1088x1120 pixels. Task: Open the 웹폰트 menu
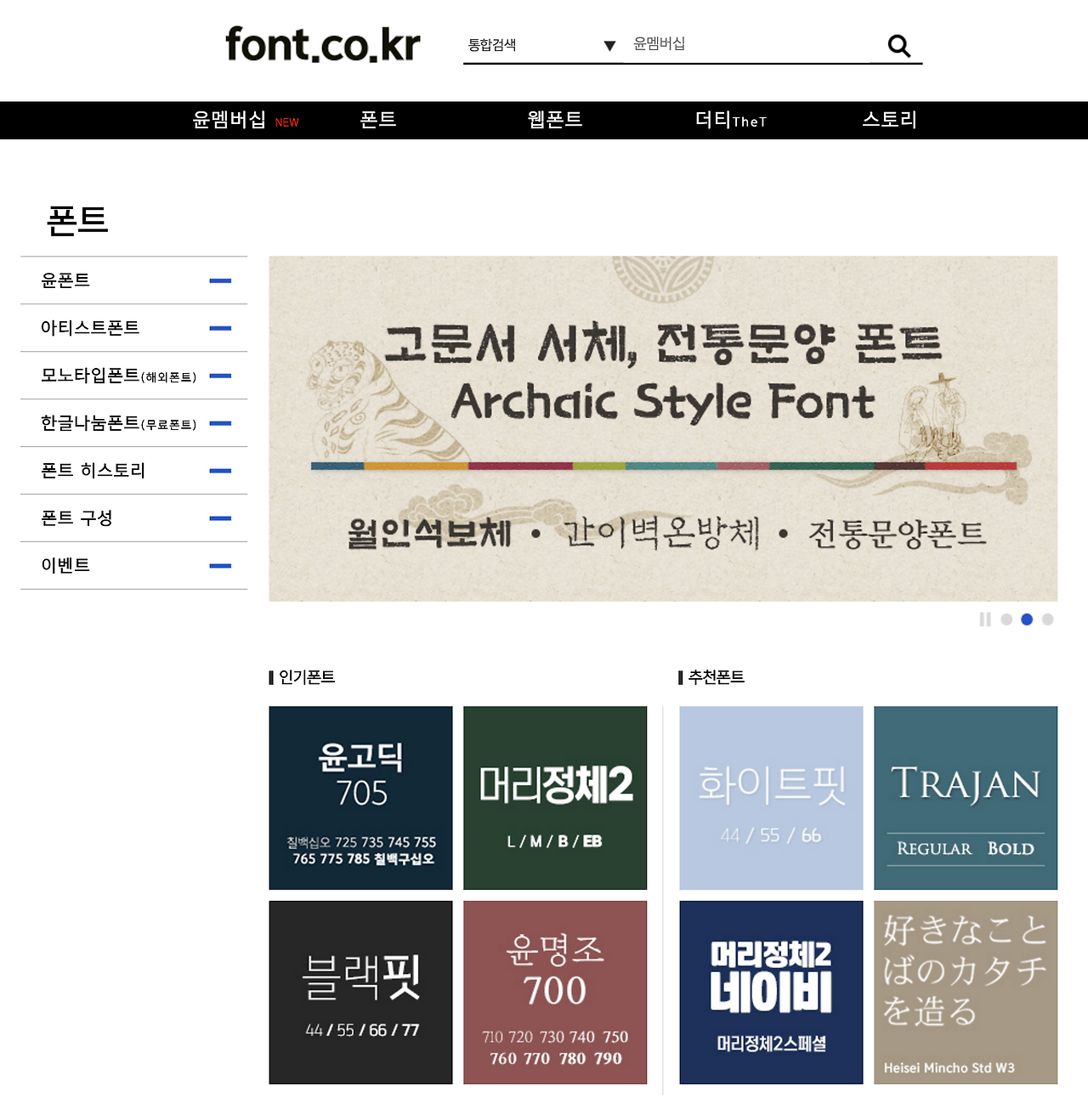pos(555,120)
